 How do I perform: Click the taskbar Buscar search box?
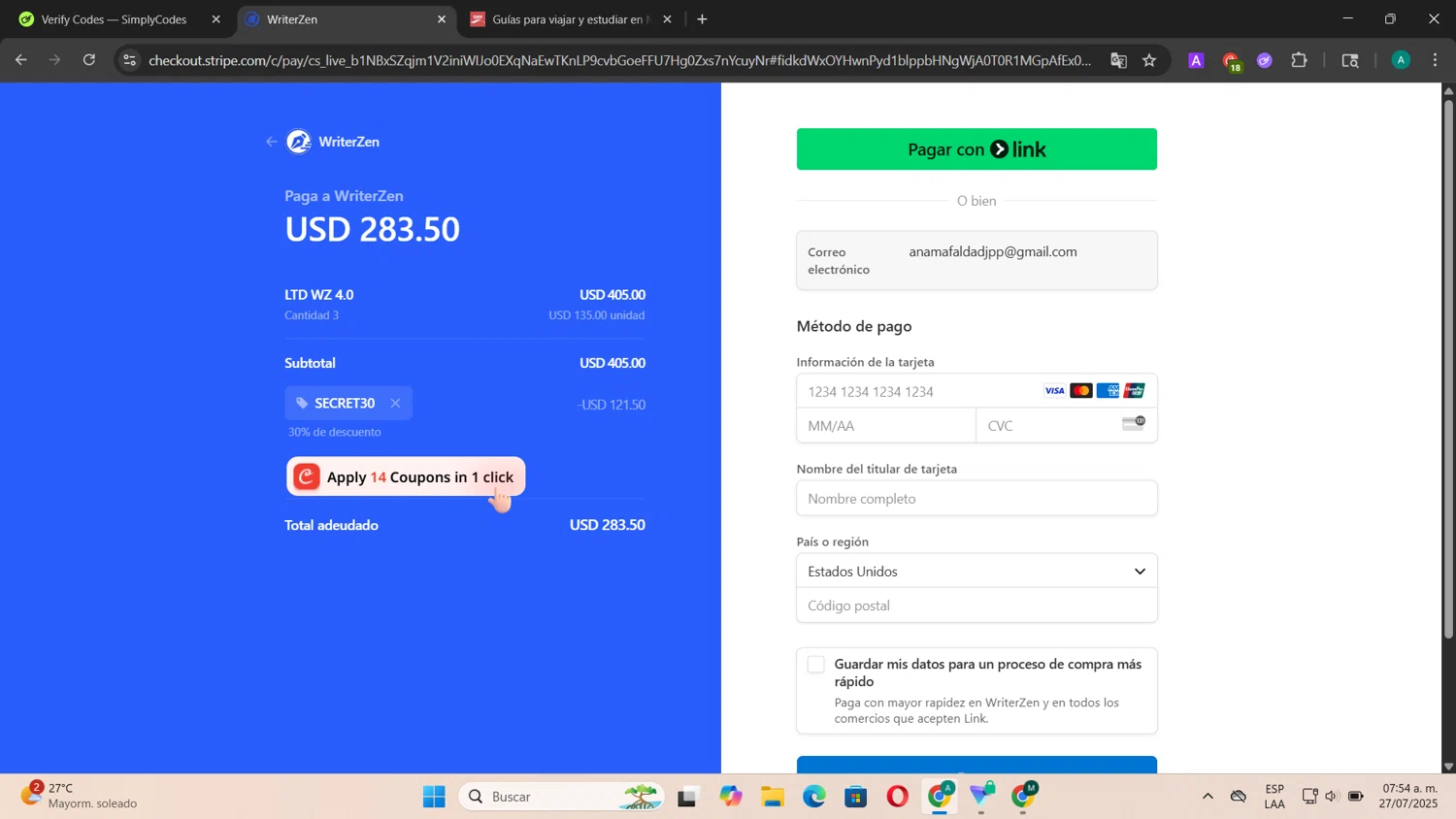click(562, 797)
